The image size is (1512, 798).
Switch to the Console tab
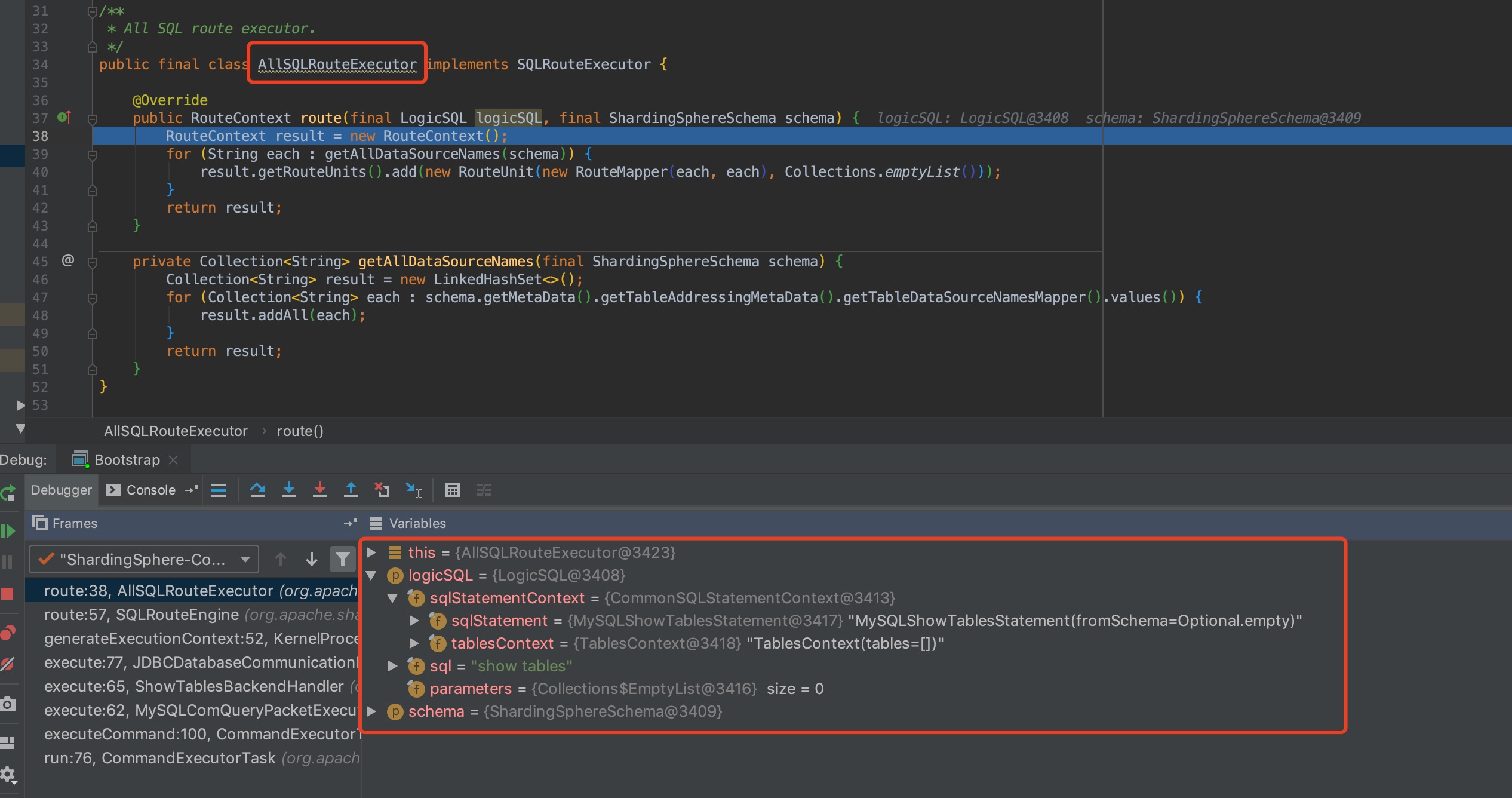pos(150,490)
